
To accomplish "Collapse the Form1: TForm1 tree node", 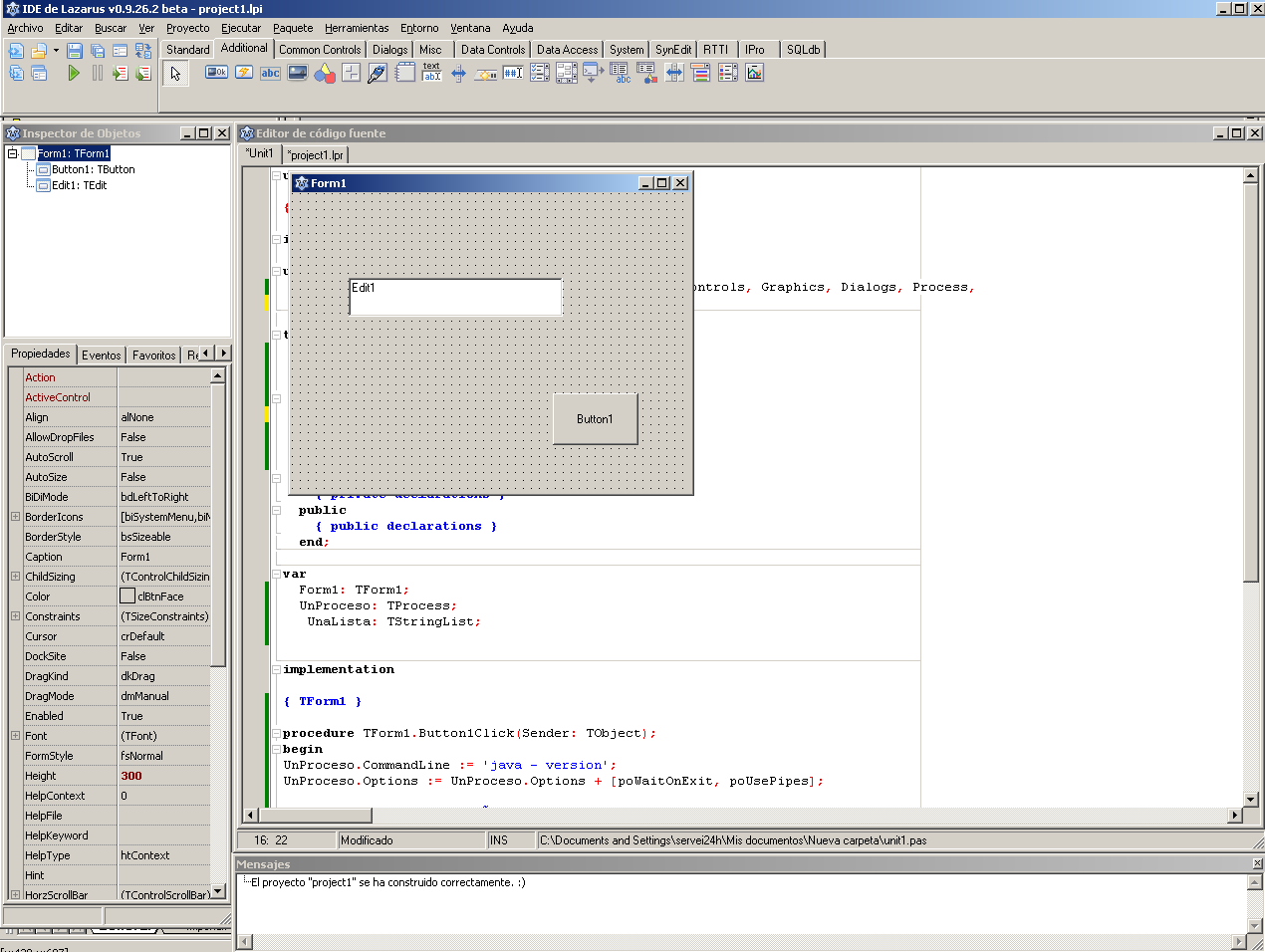I will (12, 153).
